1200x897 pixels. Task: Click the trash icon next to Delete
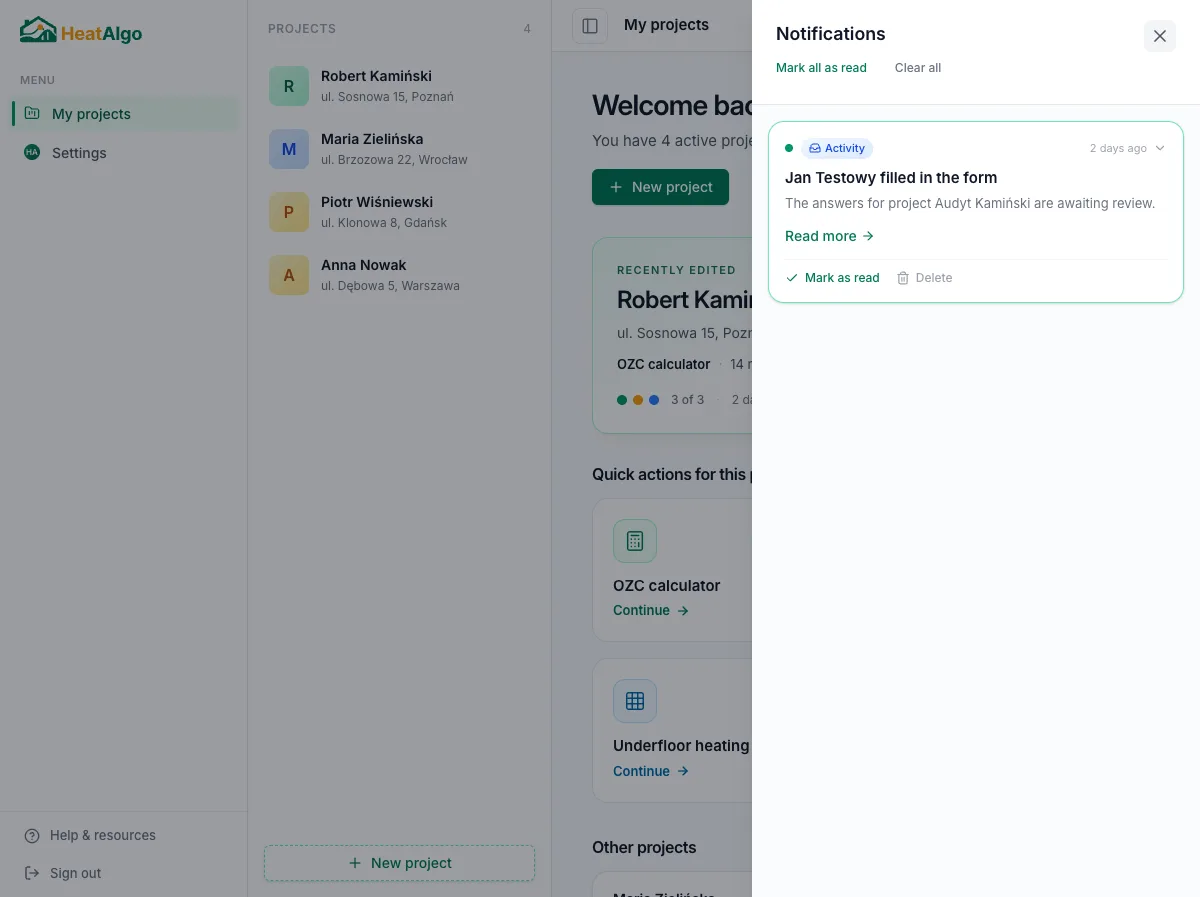tap(903, 278)
